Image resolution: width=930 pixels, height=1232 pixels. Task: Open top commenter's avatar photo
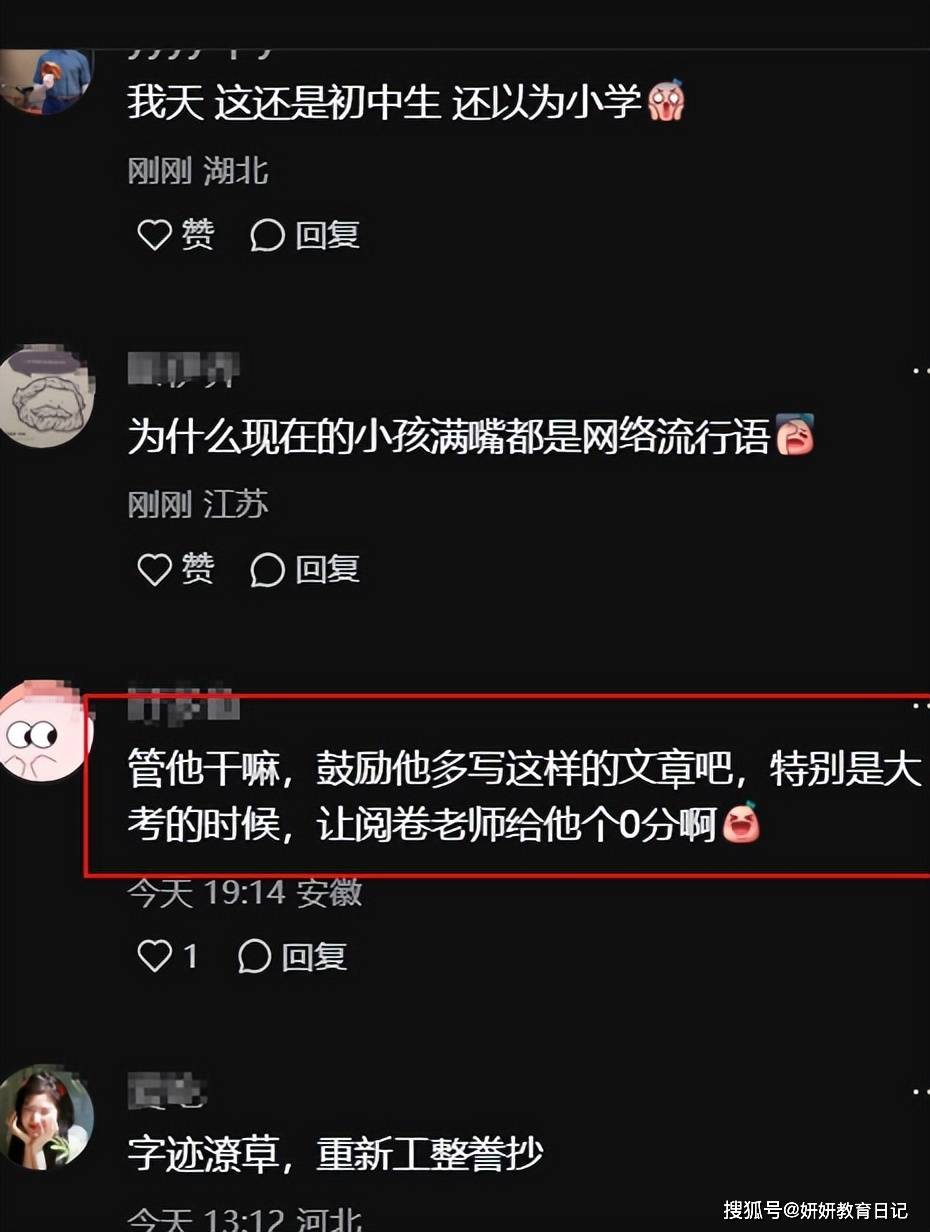pyautogui.click(x=45, y=80)
